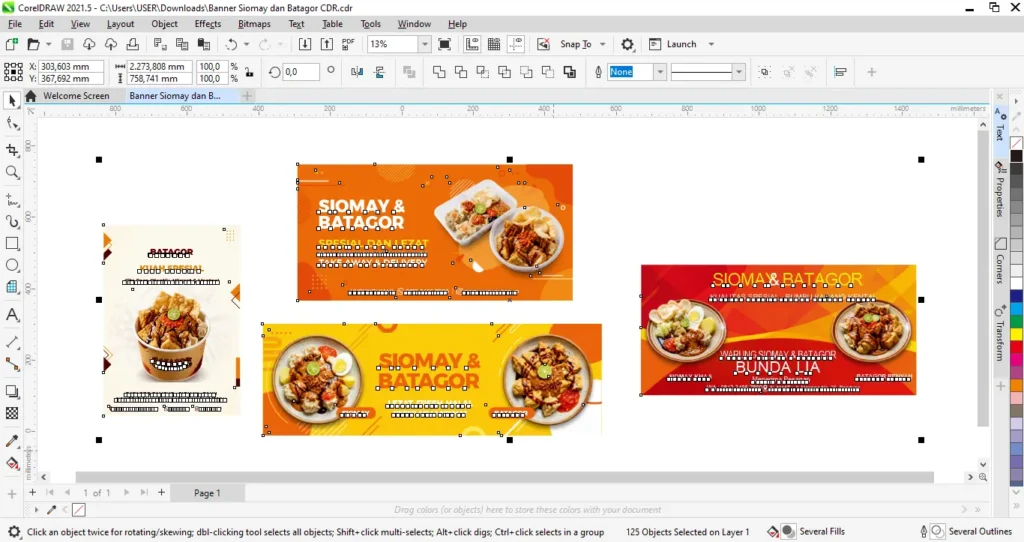Select the Zoom tool in toolbox

point(12,172)
